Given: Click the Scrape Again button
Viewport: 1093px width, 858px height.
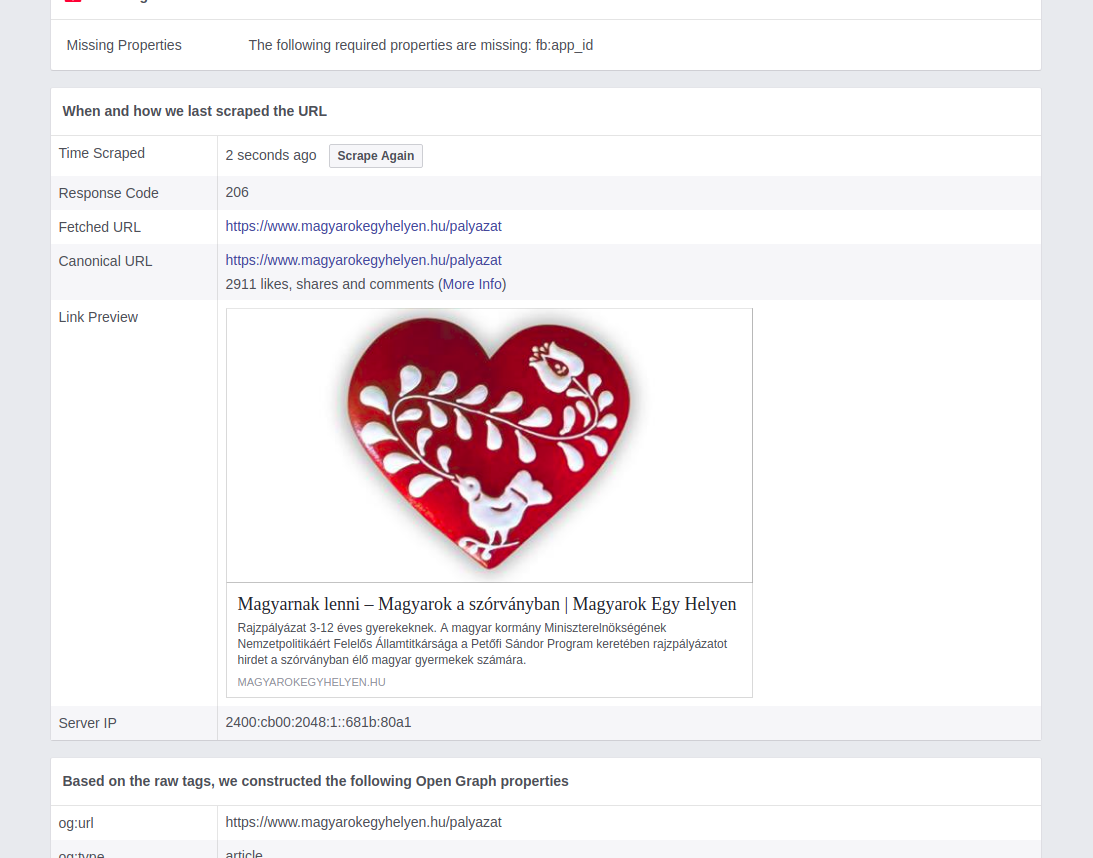Looking at the screenshot, I should coord(376,155).
